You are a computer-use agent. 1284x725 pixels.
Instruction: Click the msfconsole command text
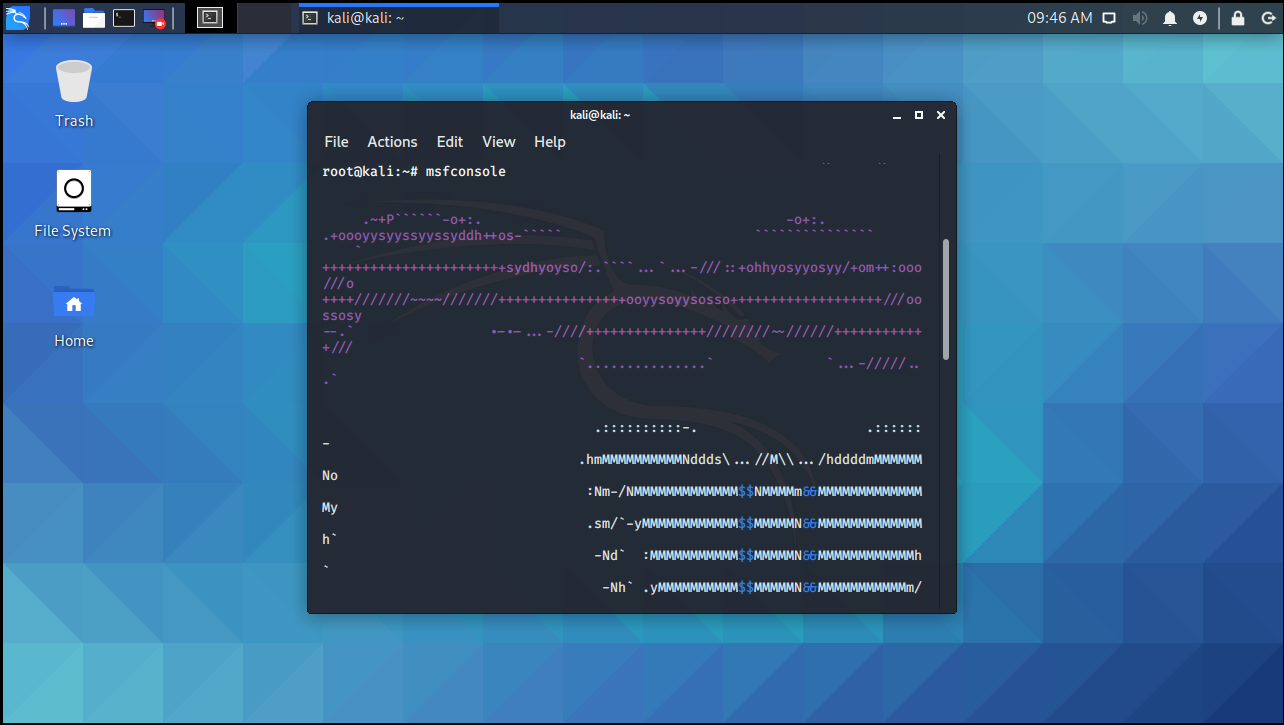466,172
